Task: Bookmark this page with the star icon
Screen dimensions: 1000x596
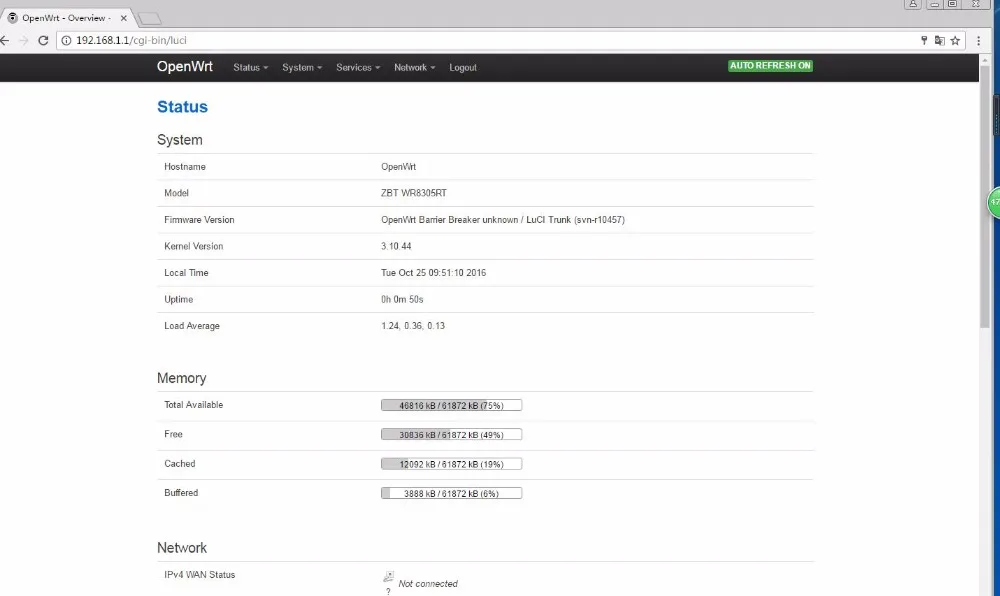Action: [955, 40]
